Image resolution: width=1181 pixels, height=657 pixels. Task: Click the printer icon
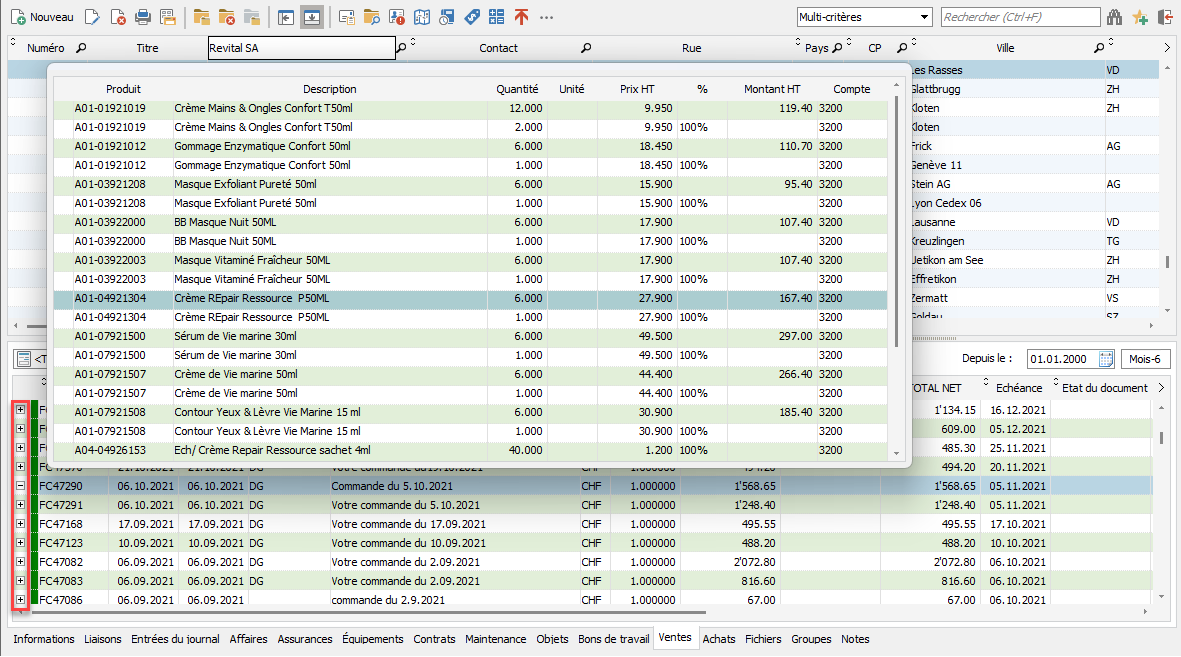tap(142, 17)
